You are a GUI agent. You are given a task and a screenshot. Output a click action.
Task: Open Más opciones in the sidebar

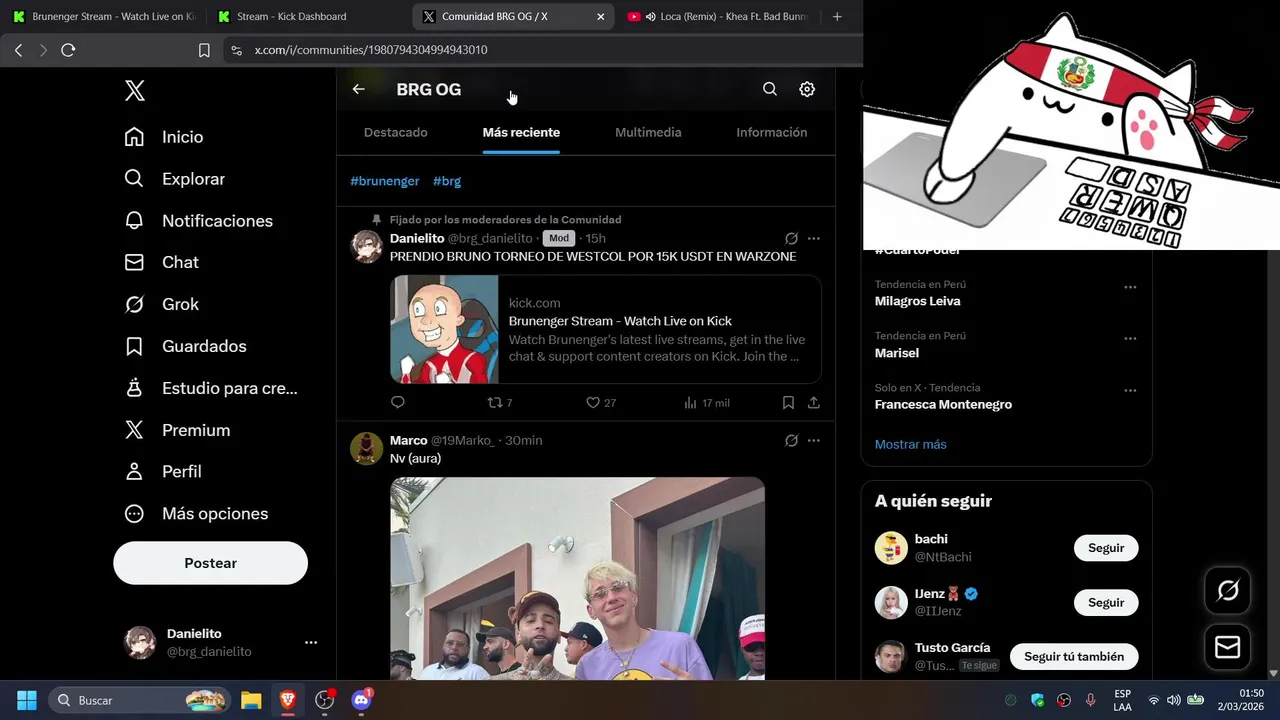coord(196,513)
